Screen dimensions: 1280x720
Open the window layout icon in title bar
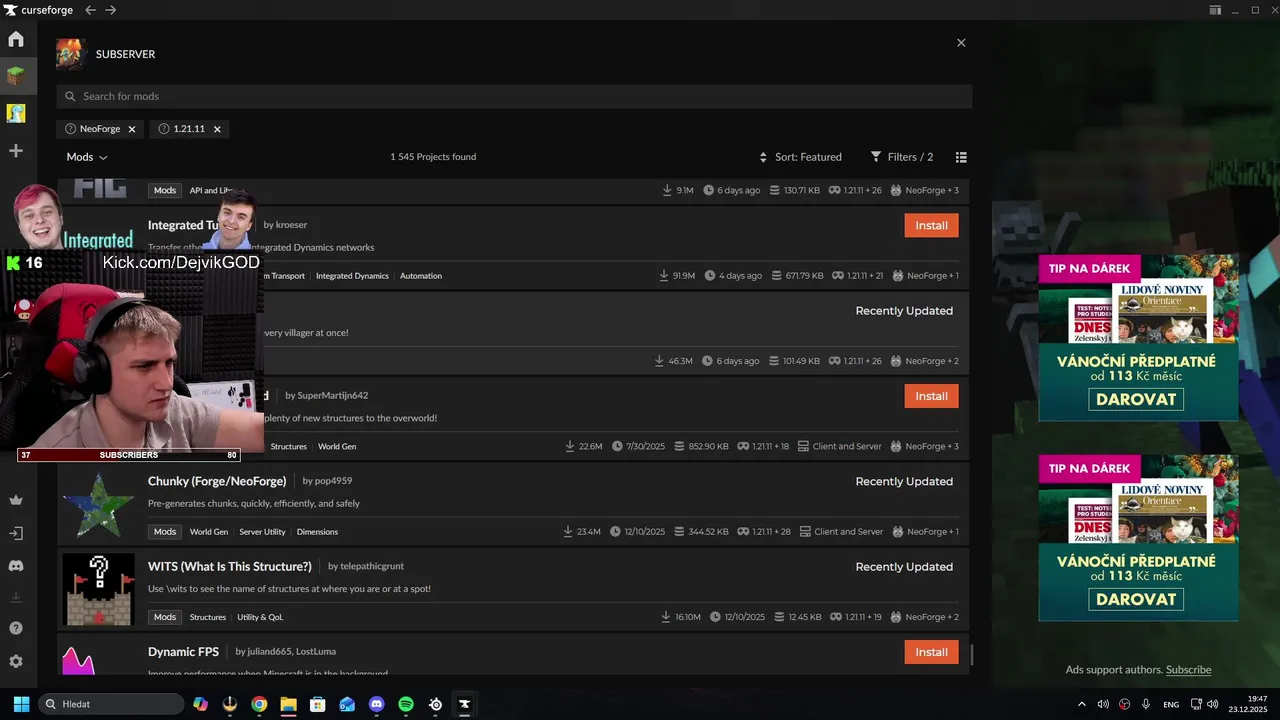tap(1215, 10)
